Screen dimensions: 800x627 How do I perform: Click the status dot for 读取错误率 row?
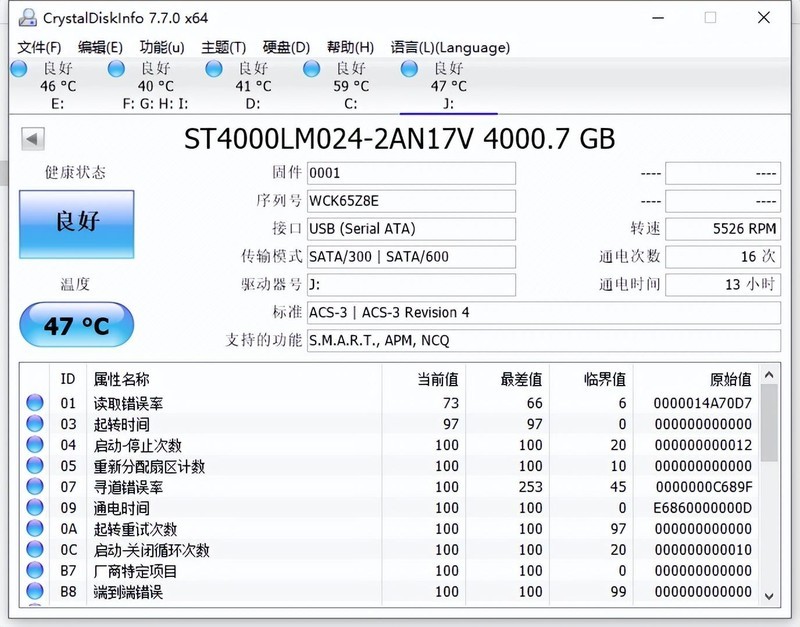35,403
